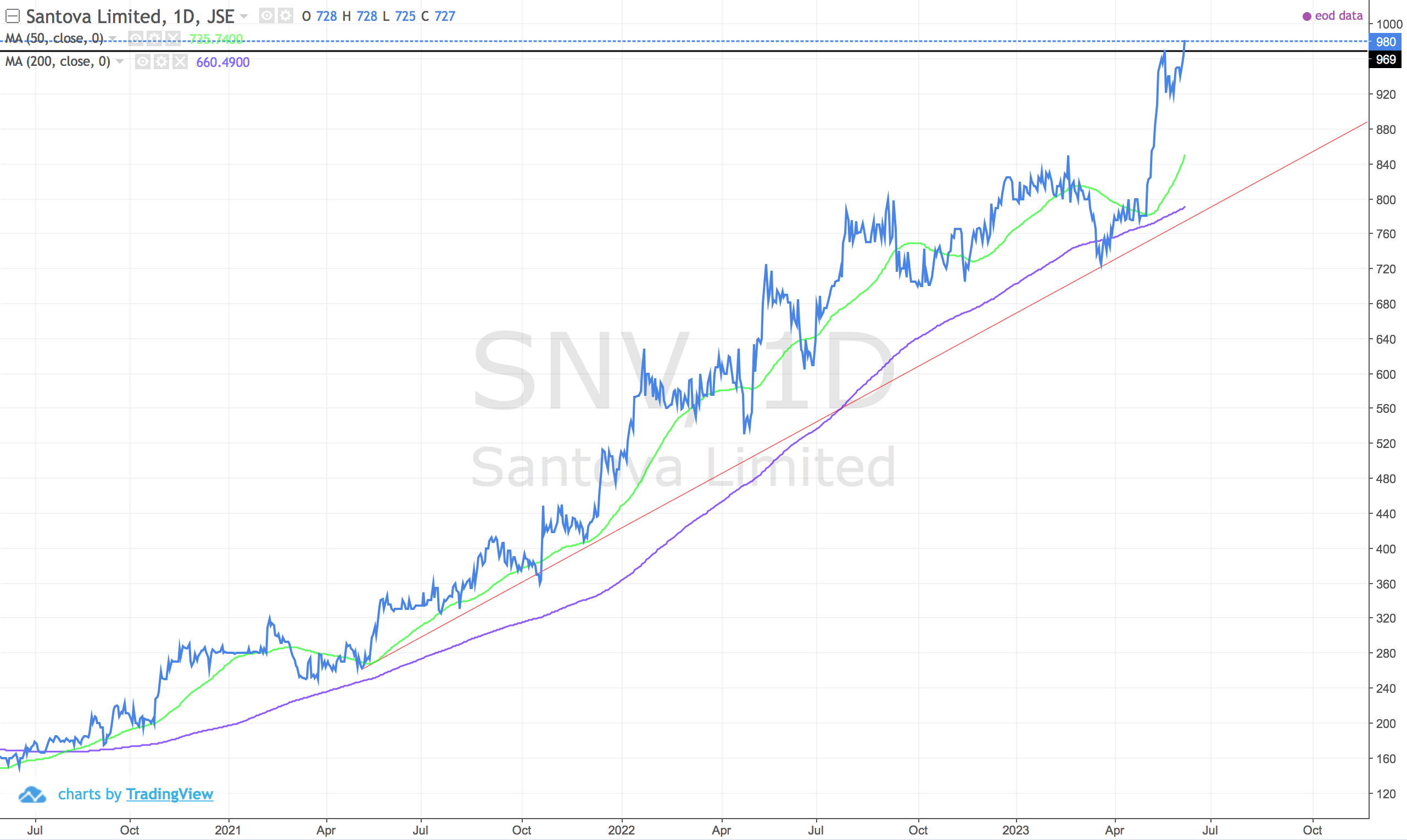The width and height of the screenshot is (1407, 840).
Task: Click the 2022 label on time axis
Action: click(x=621, y=830)
